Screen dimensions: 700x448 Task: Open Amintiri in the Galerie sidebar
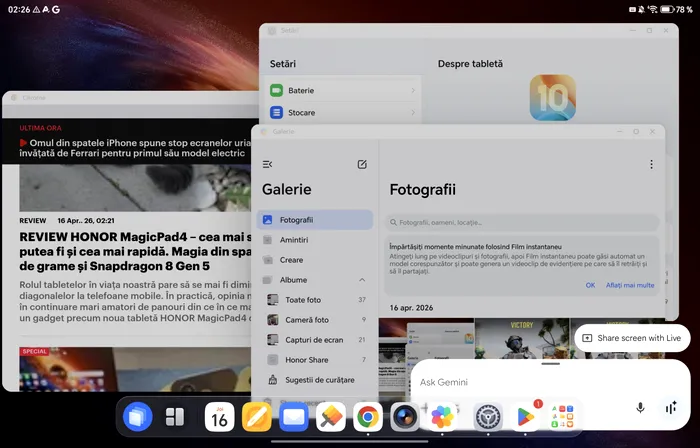click(315, 240)
